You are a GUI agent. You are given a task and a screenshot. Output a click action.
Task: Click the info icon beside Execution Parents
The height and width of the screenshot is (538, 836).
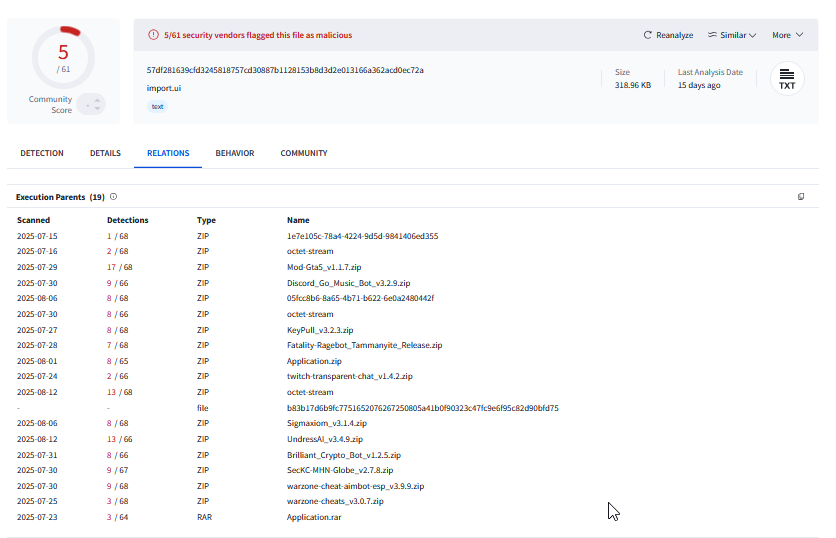(114, 197)
